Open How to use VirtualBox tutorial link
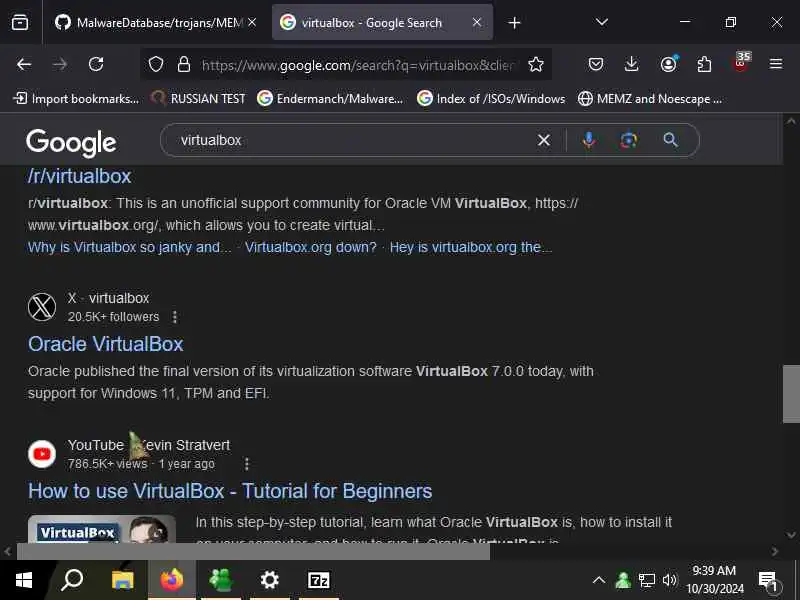Image resolution: width=800 pixels, height=600 pixels. click(230, 491)
